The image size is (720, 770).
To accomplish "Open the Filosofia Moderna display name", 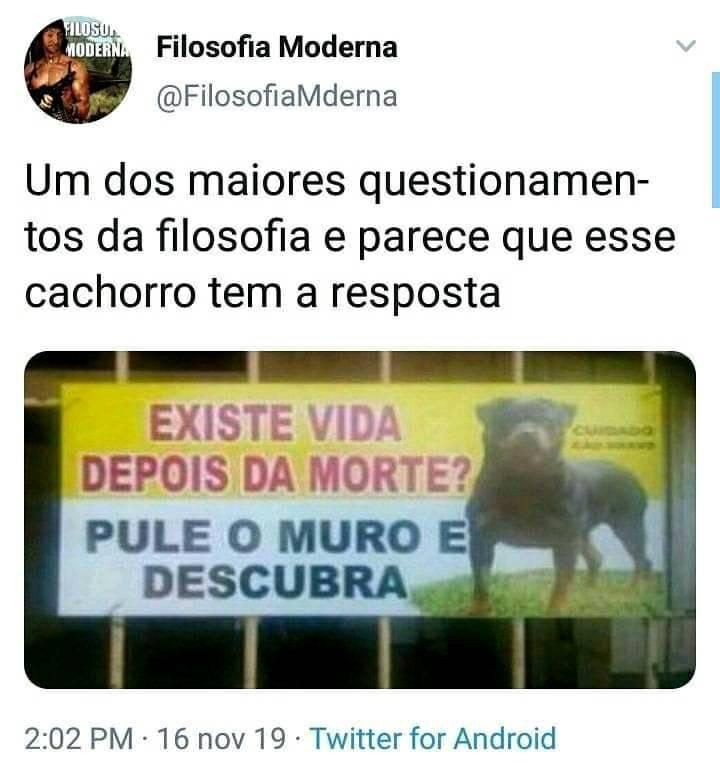I will pos(277,48).
